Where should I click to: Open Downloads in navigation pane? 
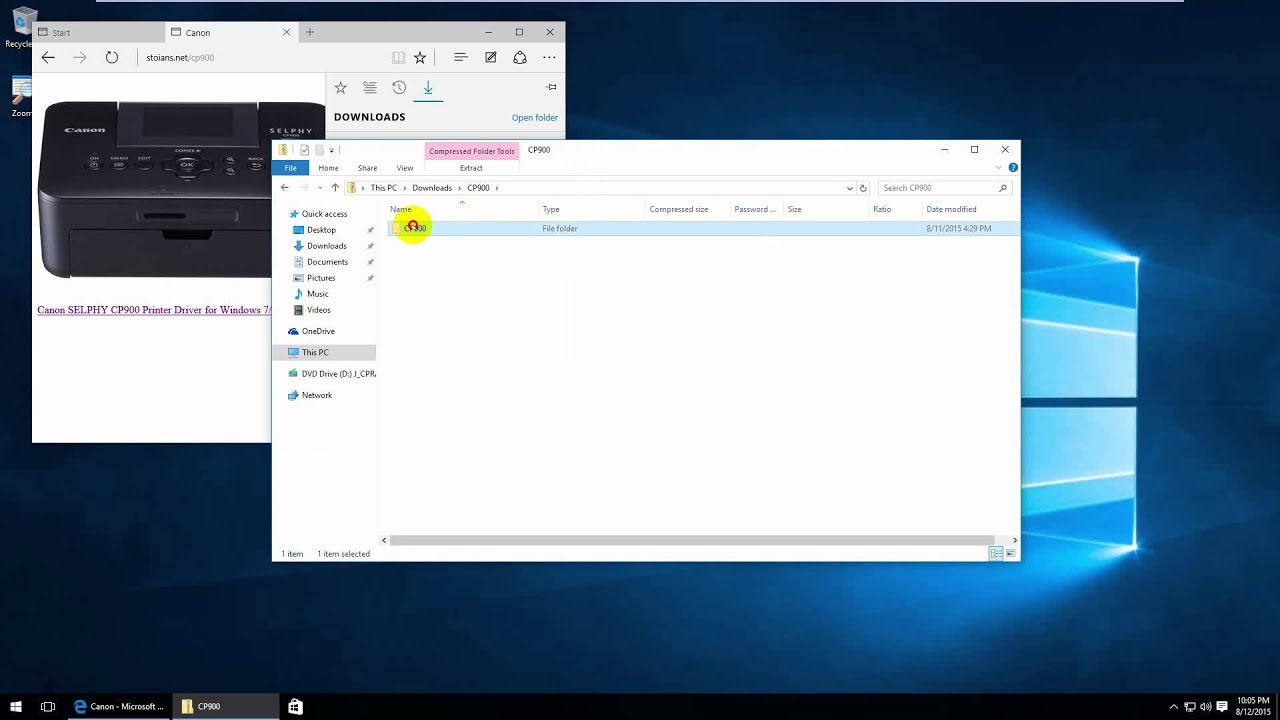(327, 246)
